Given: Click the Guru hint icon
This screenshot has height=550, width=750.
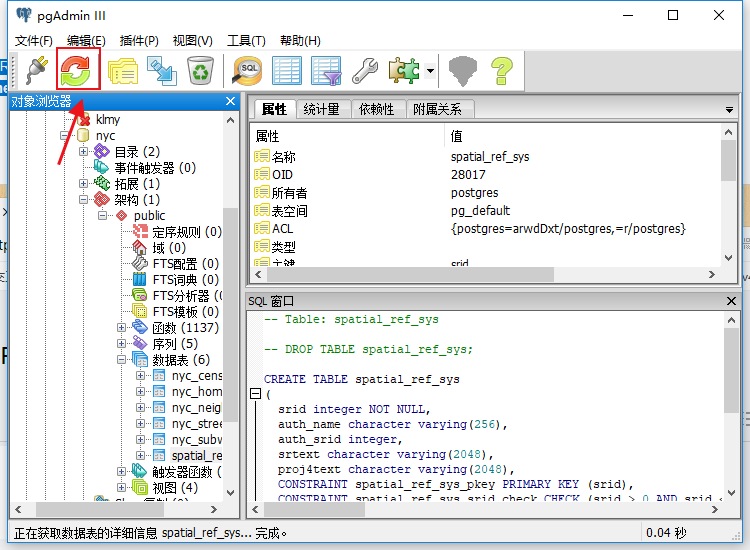Looking at the screenshot, I should (463, 71).
